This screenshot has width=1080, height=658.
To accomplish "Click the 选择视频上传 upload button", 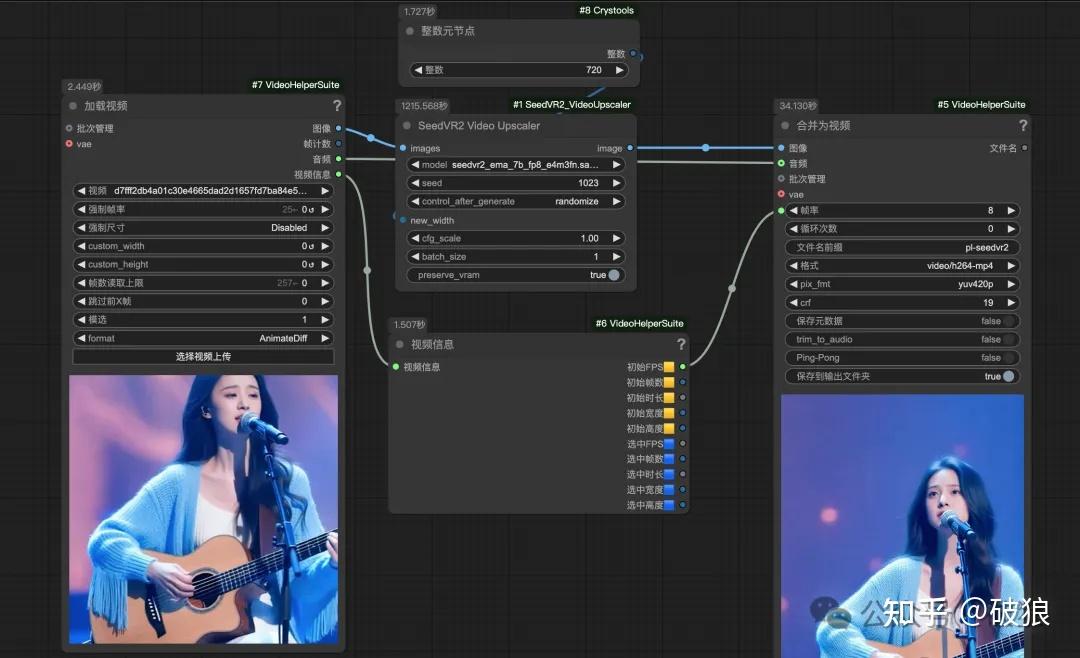I will pos(202,358).
